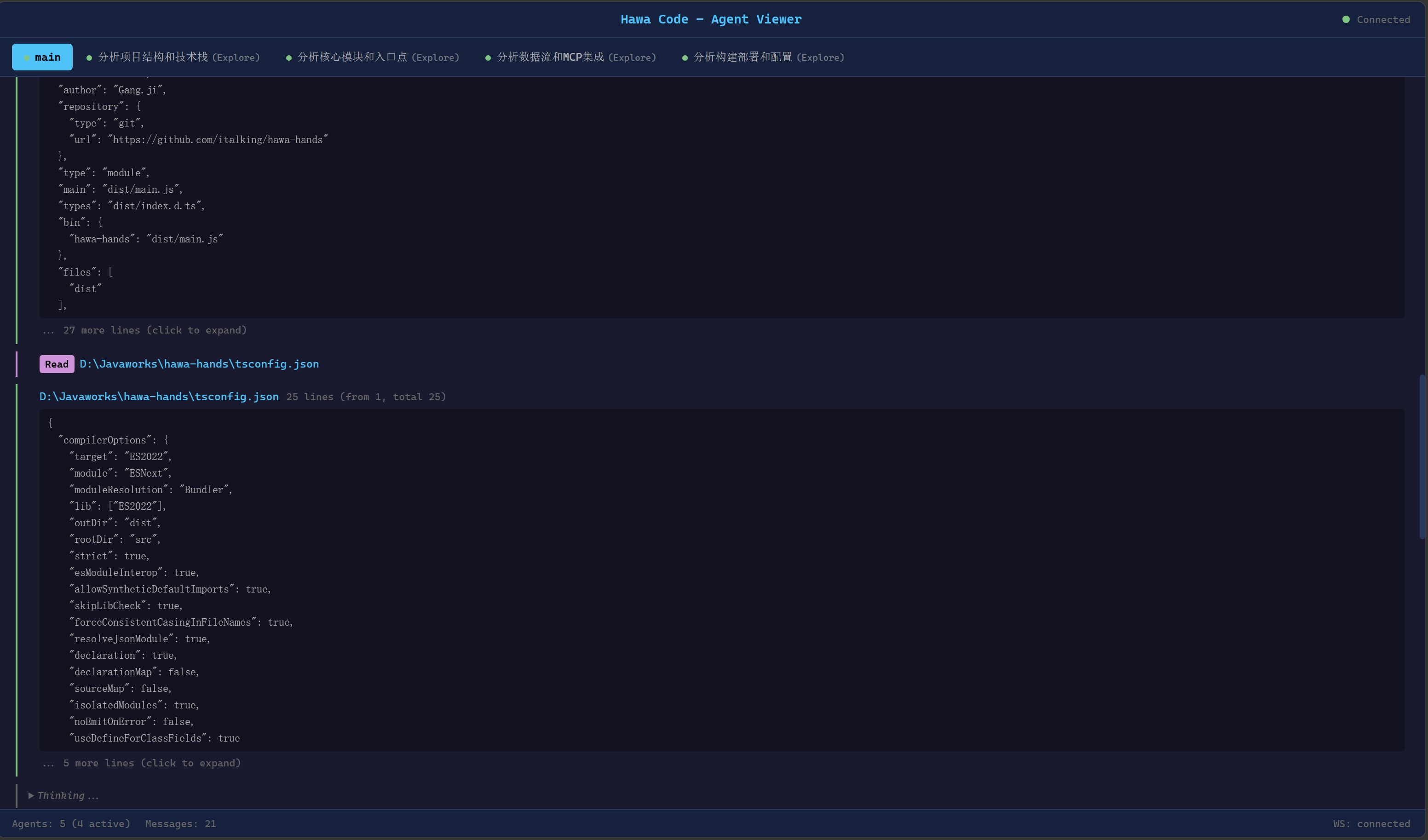Expand the Thinking disclosure triangle
Viewport: 1428px width, 840px height.
(x=31, y=796)
